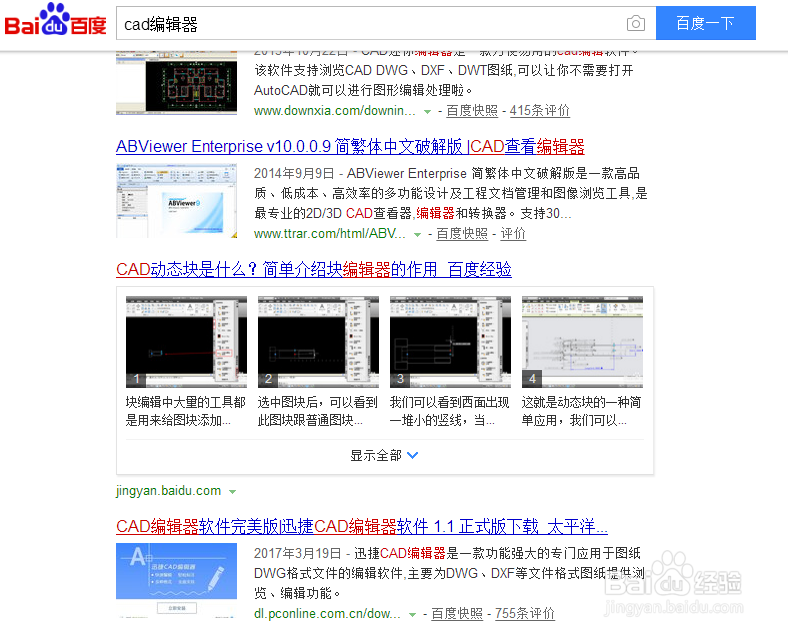Screen dimensions: 788x635
Task: Expand dropdown arrow next to dl.pconline.com.cn
Action: [412, 614]
